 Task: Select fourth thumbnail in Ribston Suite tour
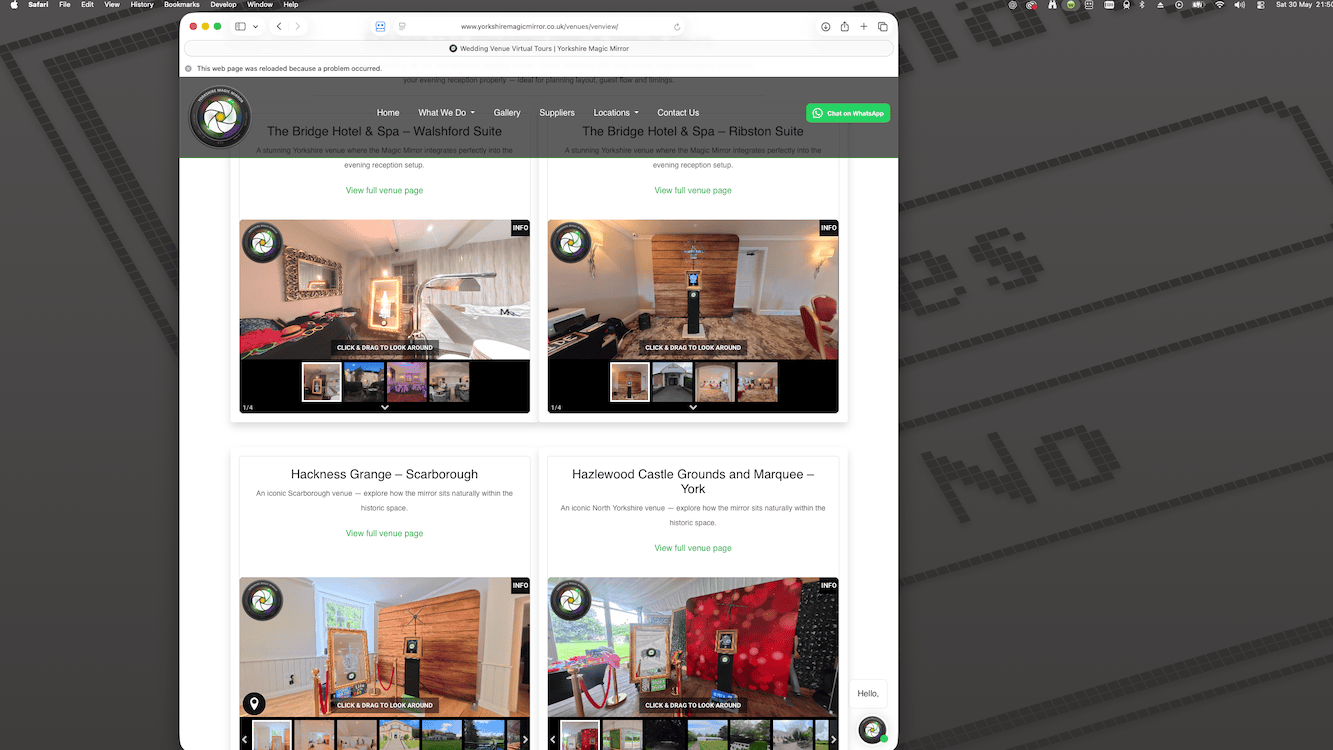[x=757, y=382]
